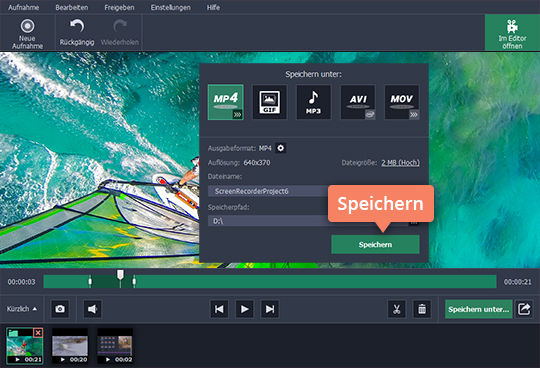
Task: Click the right cut marker on timeline
Action: pyautogui.click(x=134, y=281)
